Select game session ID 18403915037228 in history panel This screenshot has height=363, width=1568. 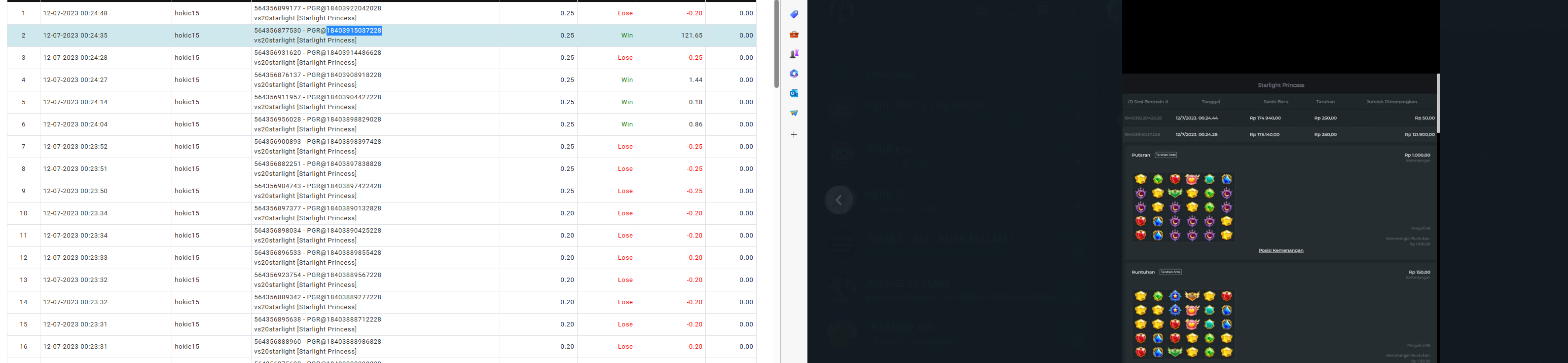tap(1142, 135)
